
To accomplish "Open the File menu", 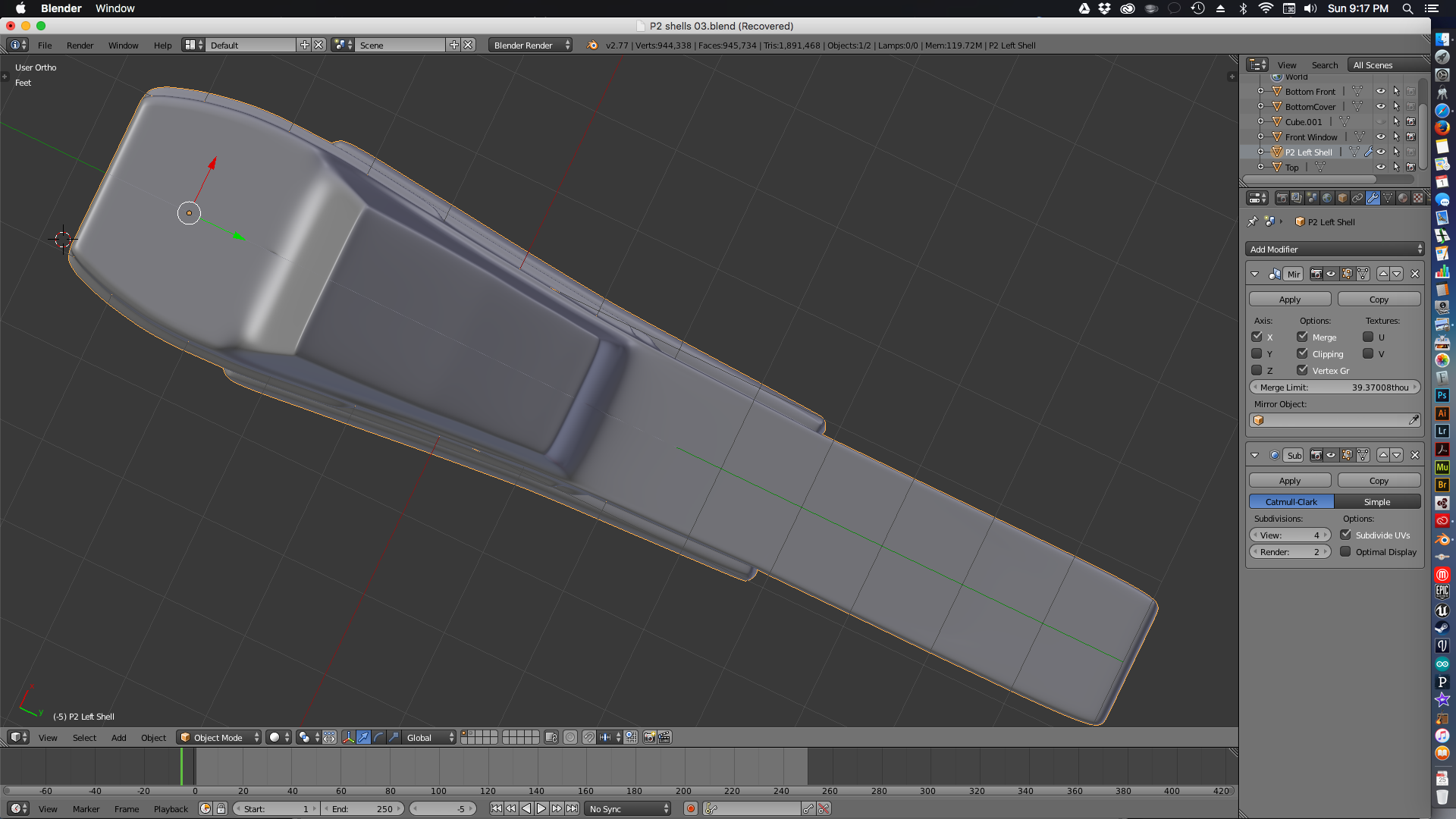I will [x=45, y=45].
